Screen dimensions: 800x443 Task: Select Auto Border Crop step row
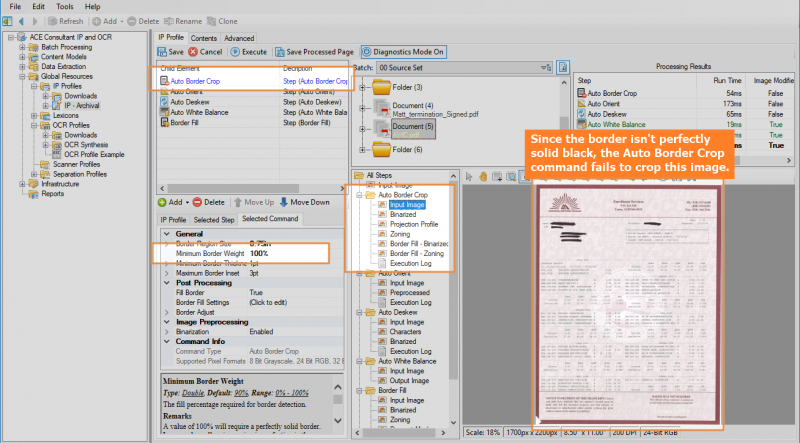254,81
